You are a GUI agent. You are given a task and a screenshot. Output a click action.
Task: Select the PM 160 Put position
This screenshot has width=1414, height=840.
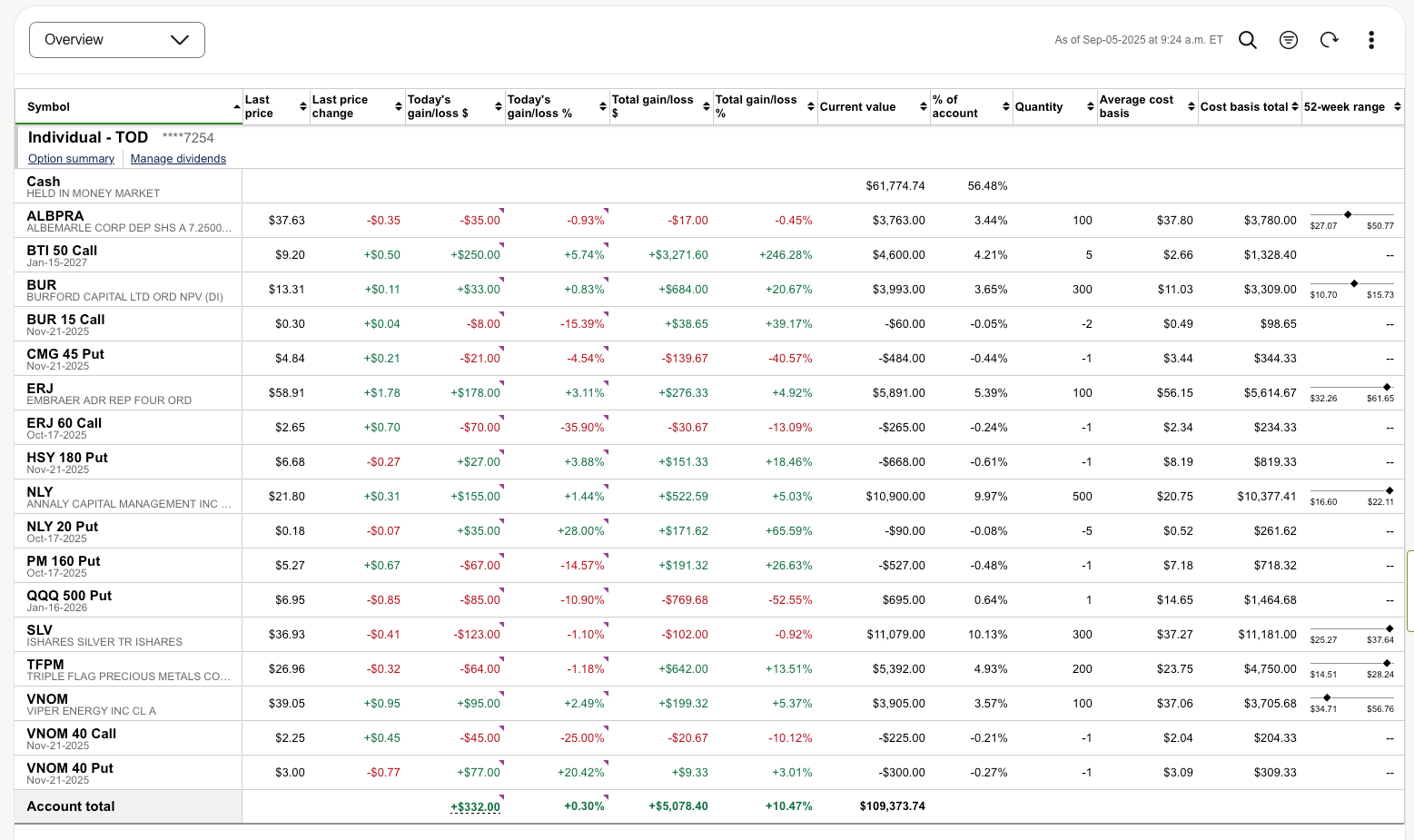point(64,561)
